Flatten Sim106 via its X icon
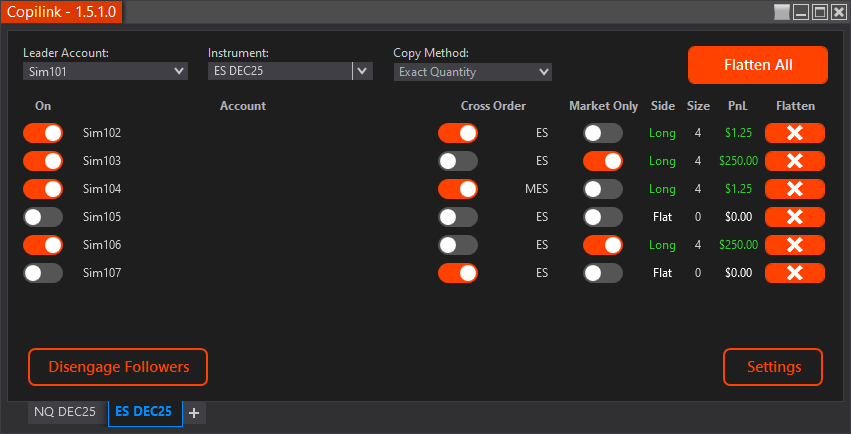 pos(794,245)
